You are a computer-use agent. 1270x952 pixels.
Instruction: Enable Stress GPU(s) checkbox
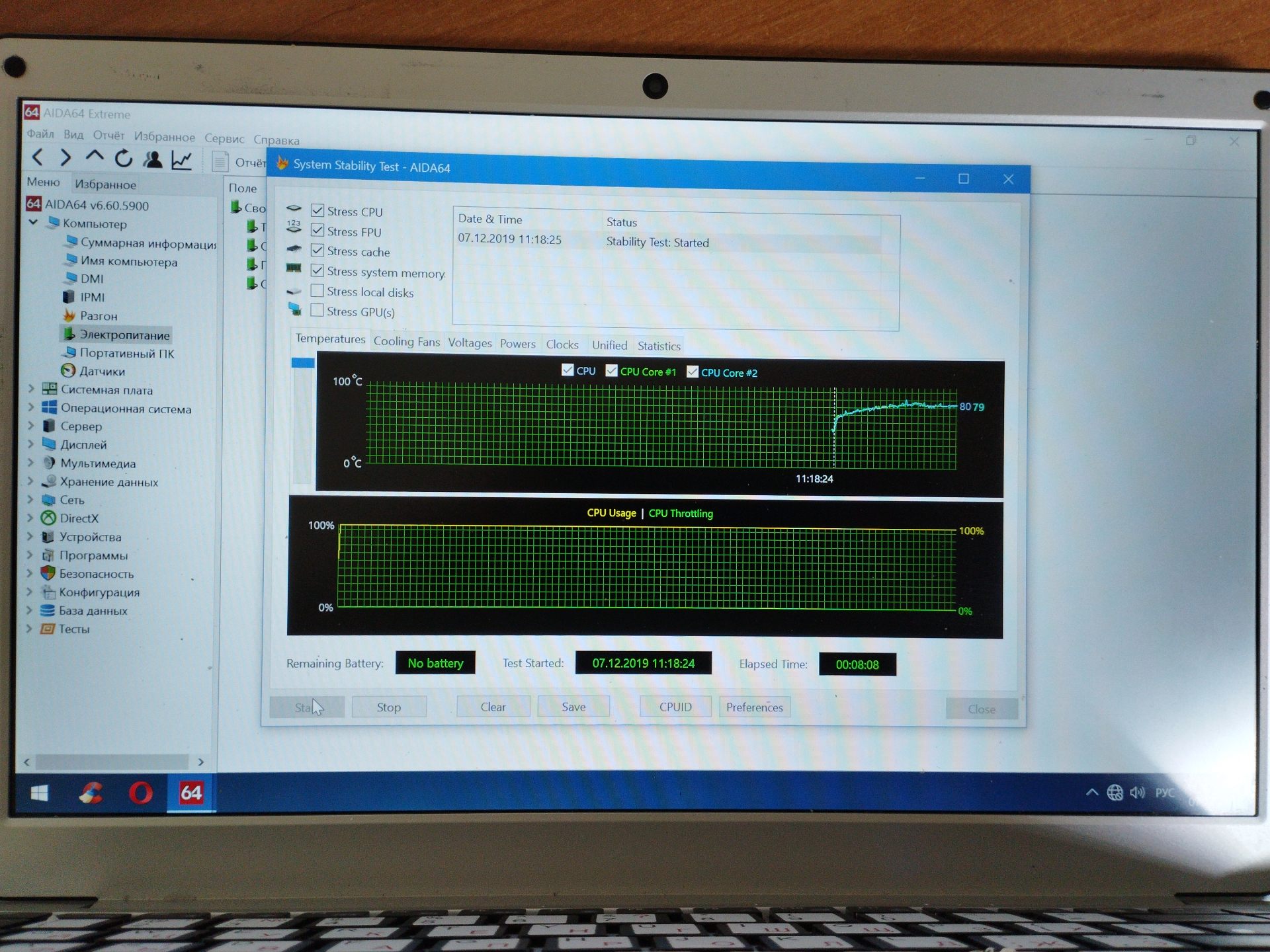click(317, 309)
